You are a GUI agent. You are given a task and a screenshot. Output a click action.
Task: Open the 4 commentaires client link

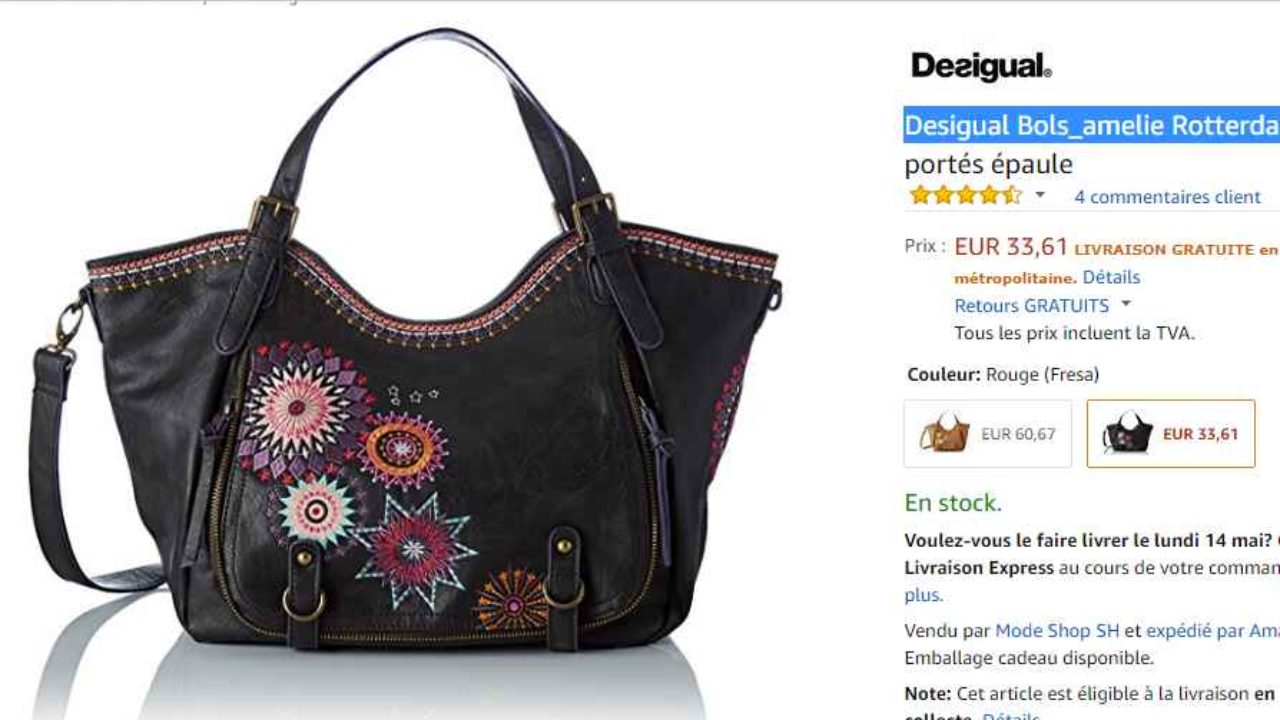tap(1167, 197)
